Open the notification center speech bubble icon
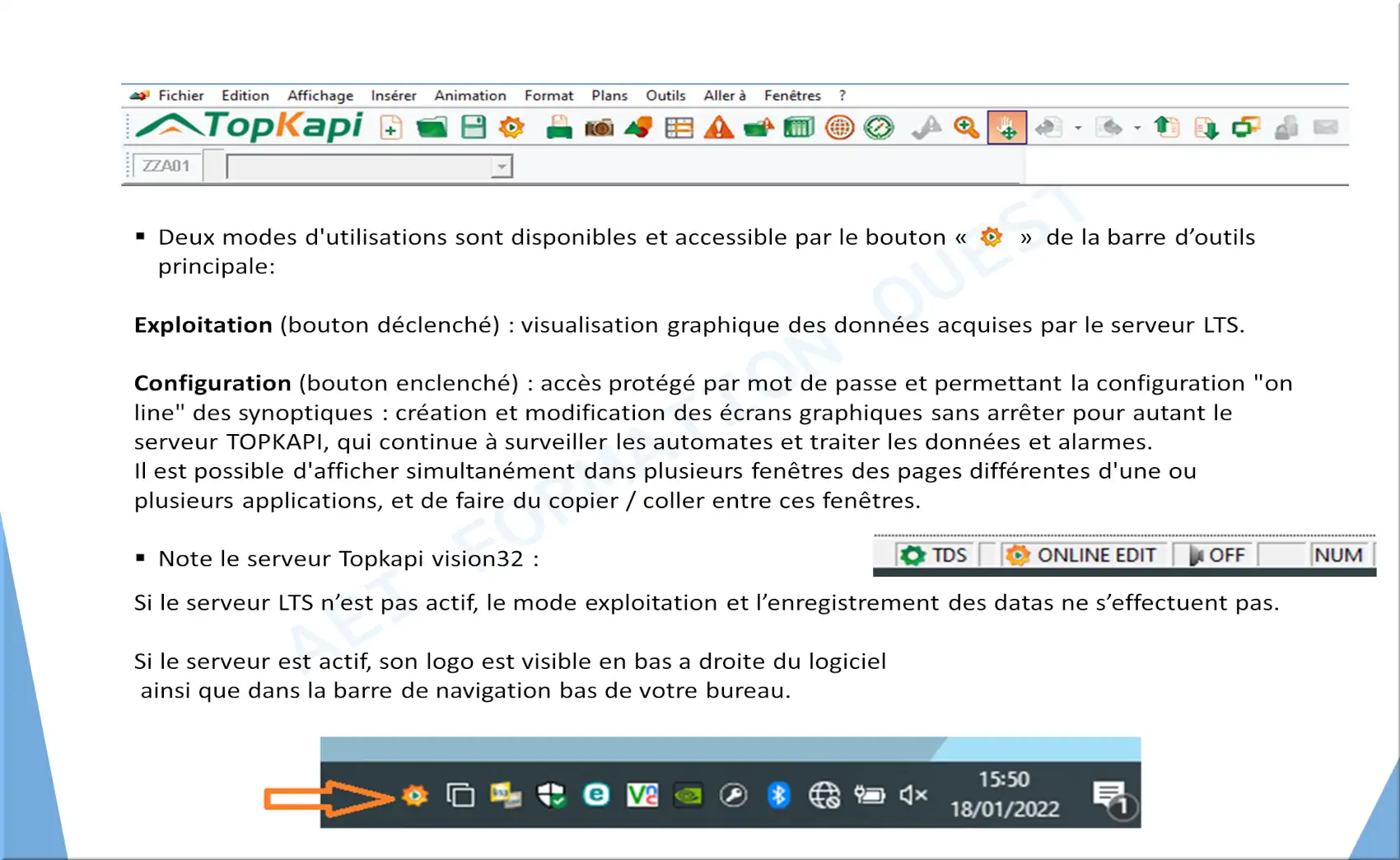Image resolution: width=1400 pixels, height=860 pixels. (1113, 798)
